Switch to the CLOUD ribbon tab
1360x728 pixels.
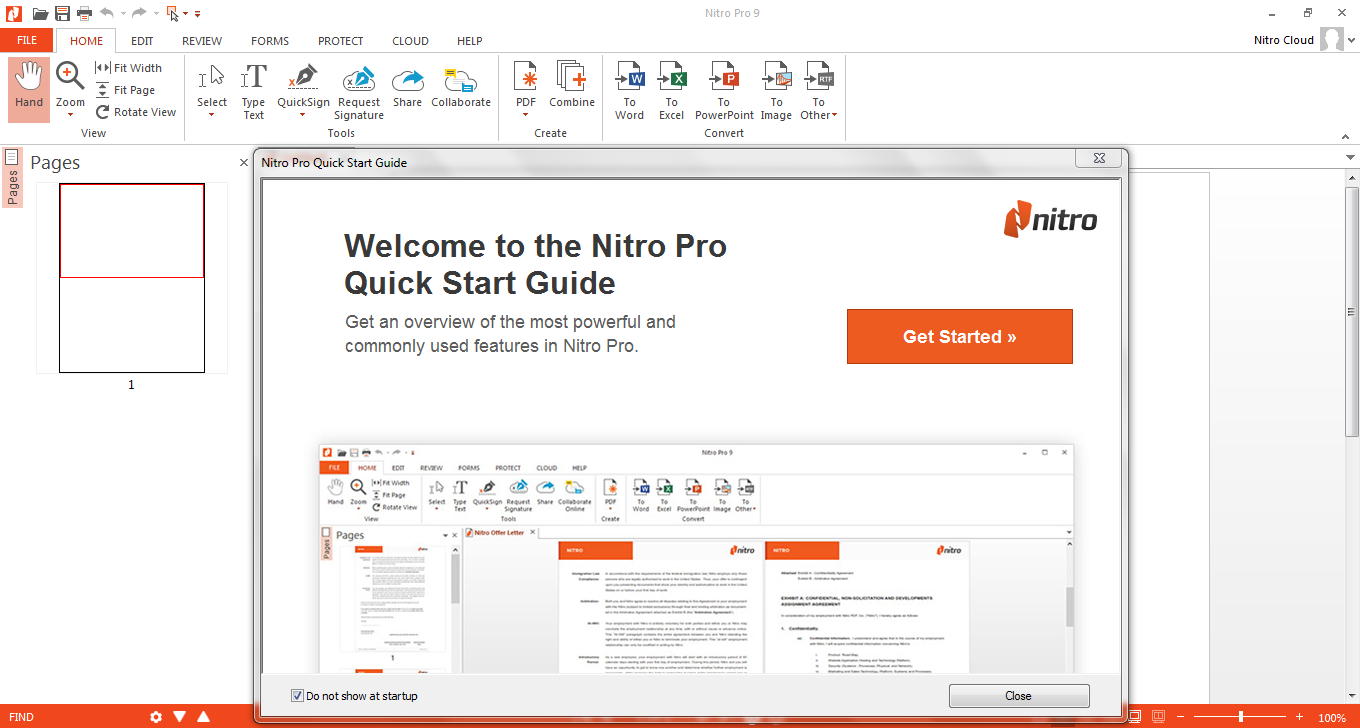coord(410,41)
